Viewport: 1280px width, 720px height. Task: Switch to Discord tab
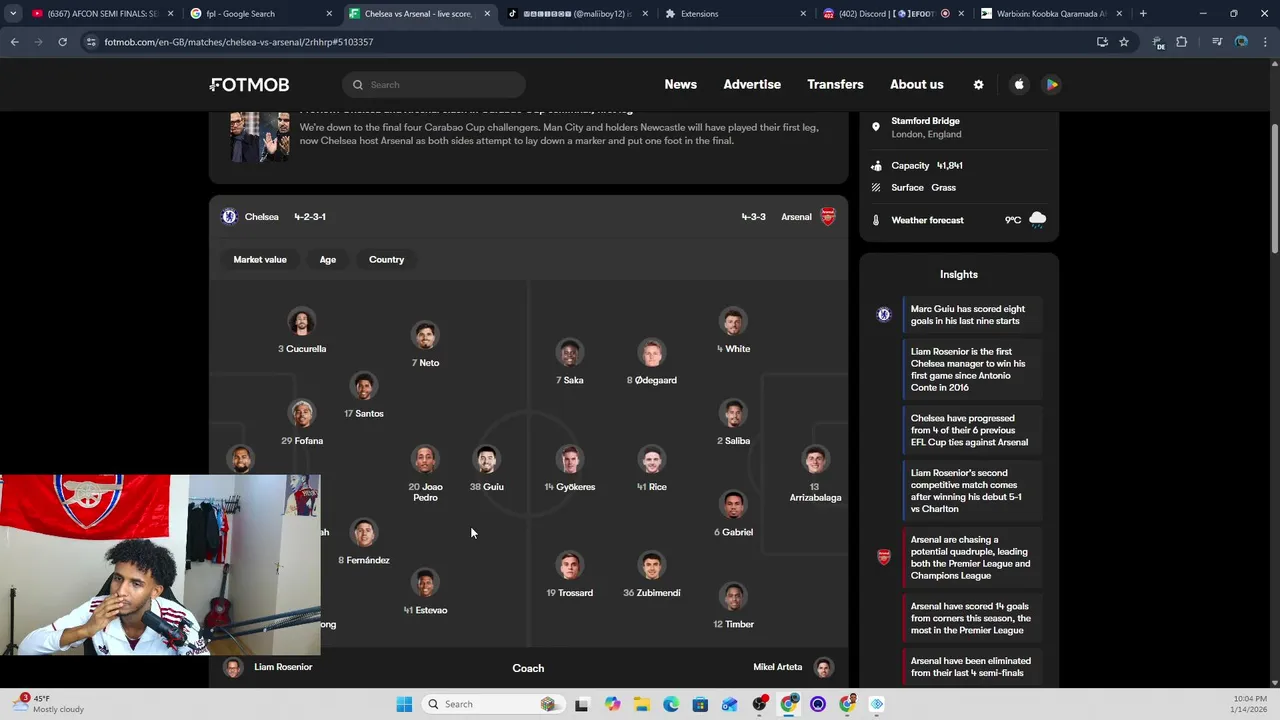click(893, 14)
